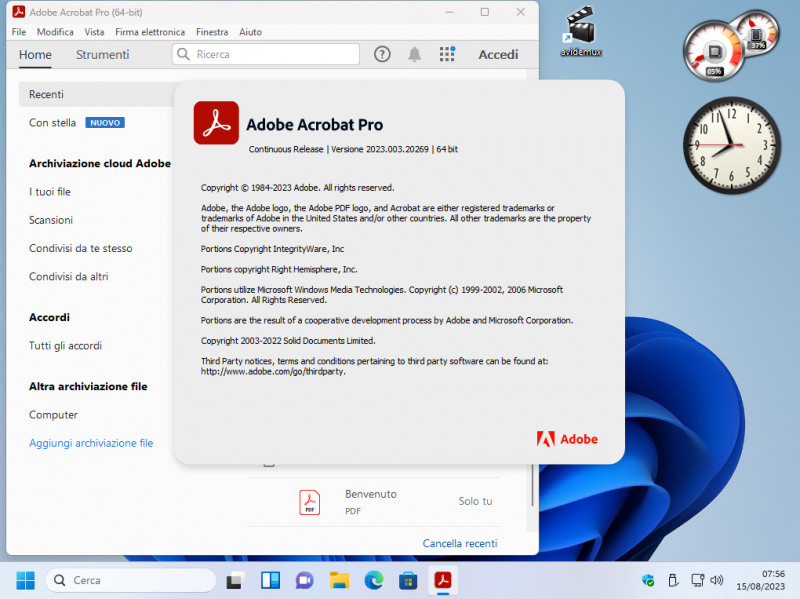Open Condivisi da te stesso

tap(81, 248)
